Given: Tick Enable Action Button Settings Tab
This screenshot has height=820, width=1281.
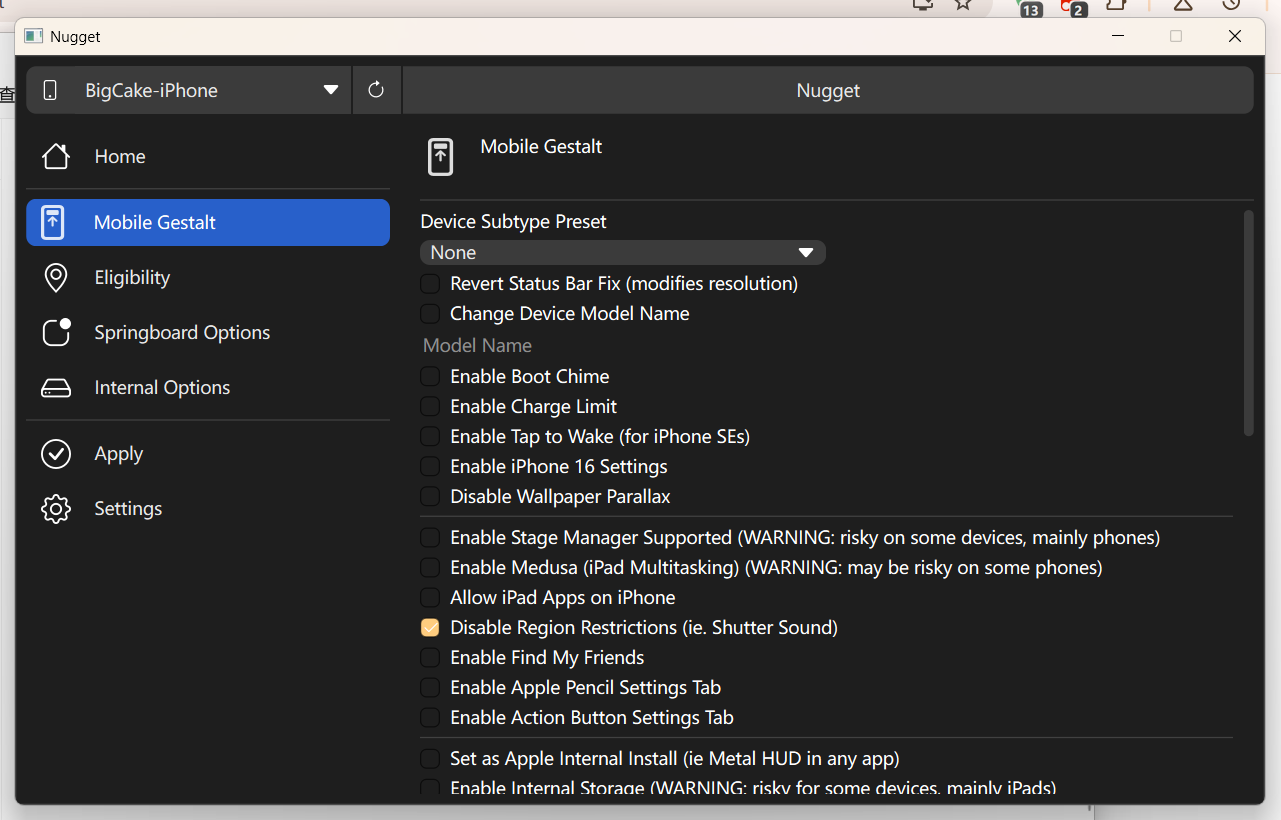Looking at the screenshot, I should pyautogui.click(x=430, y=718).
